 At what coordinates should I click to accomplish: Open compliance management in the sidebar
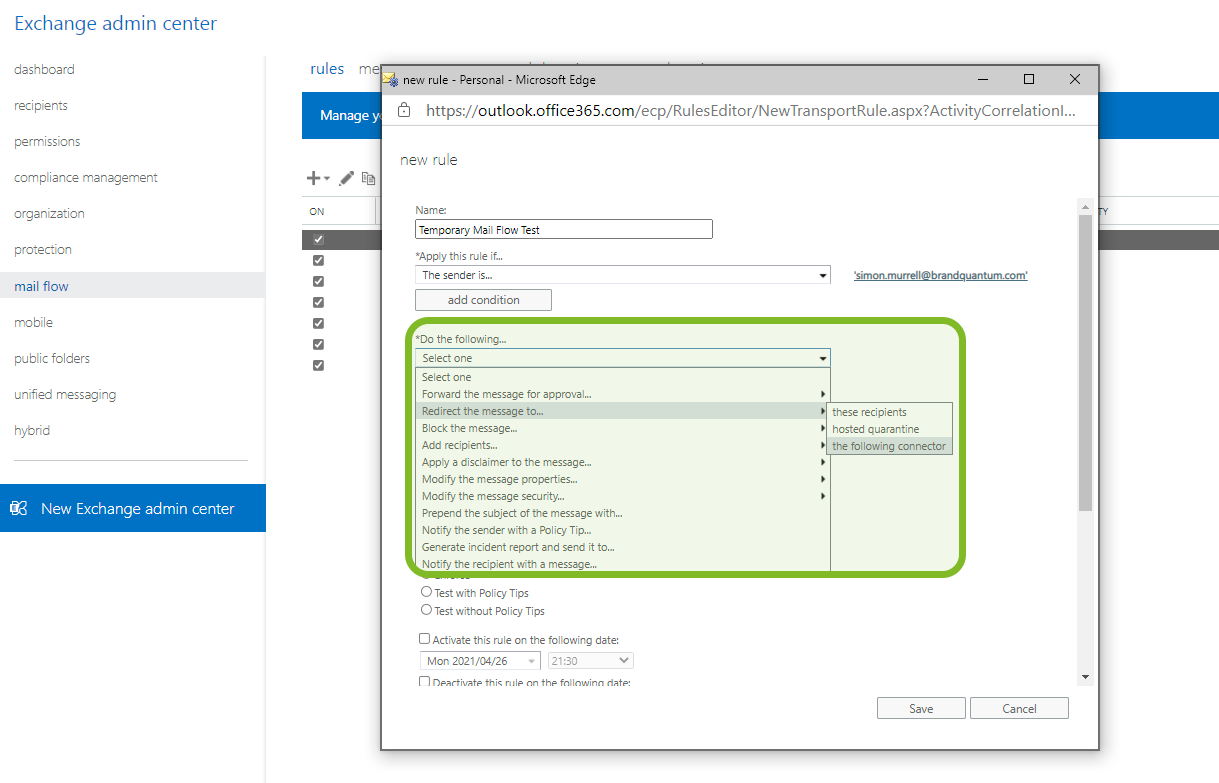coord(86,177)
